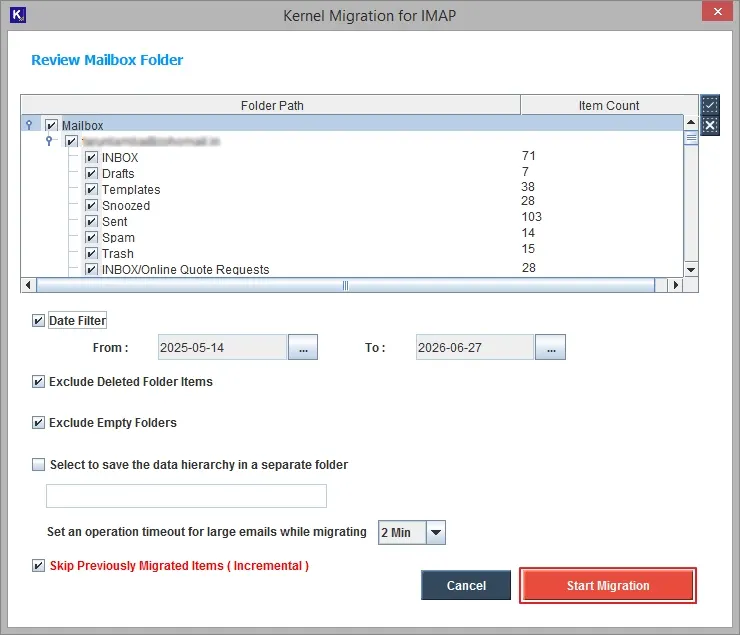The width and height of the screenshot is (740, 635).
Task: Uncheck INBOX/Online Quote Requests checkbox
Action: tap(91, 269)
